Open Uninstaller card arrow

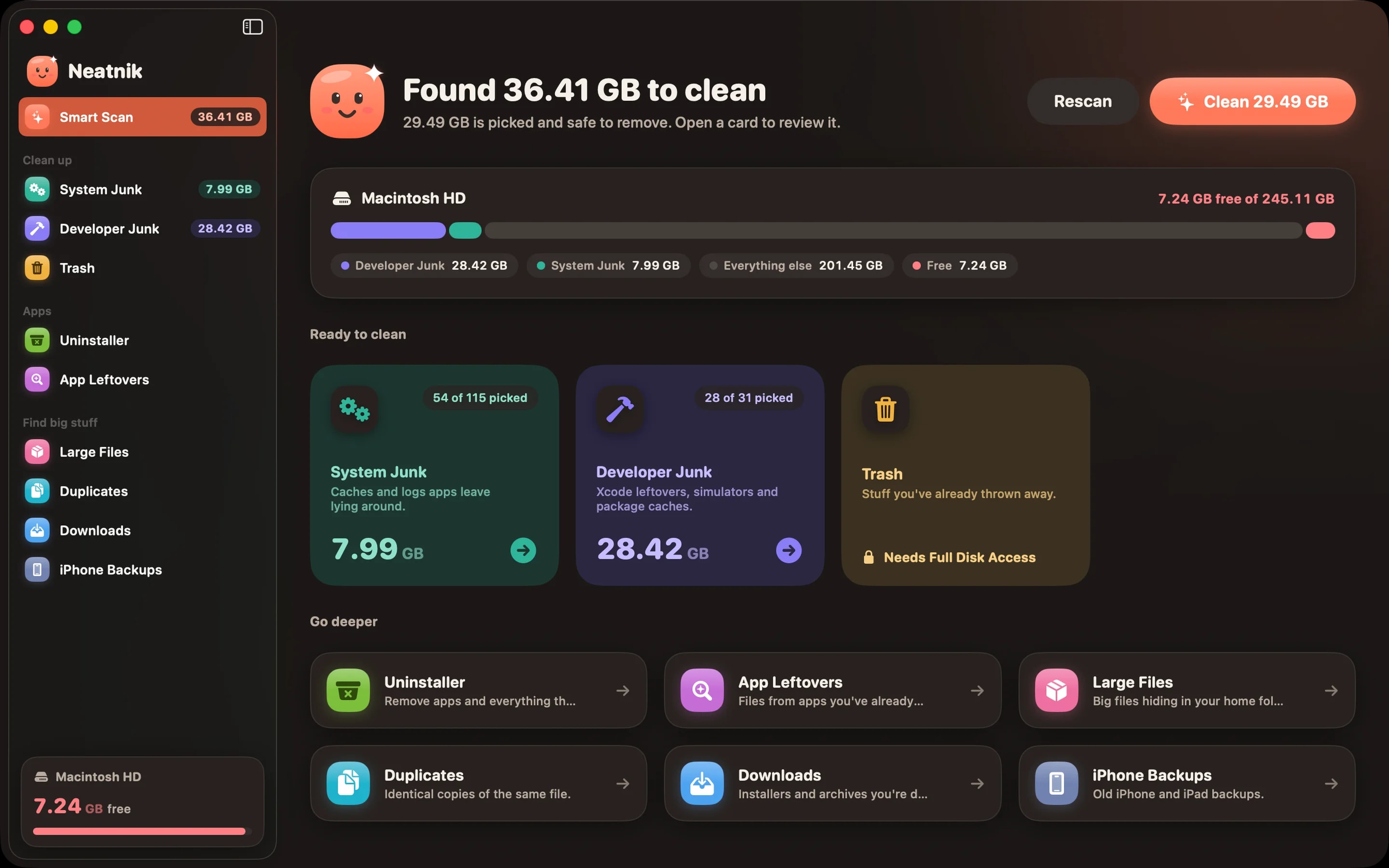[623, 691]
